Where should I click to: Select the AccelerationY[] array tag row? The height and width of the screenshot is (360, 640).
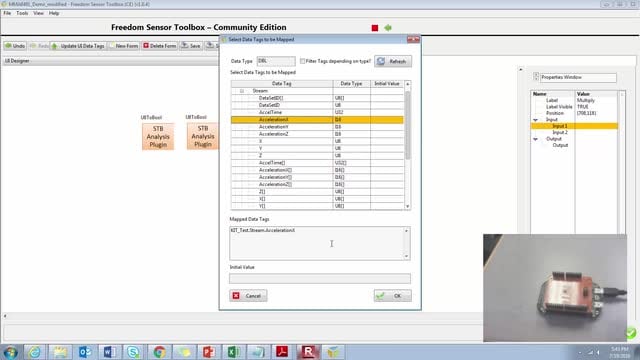pyautogui.click(x=317, y=177)
